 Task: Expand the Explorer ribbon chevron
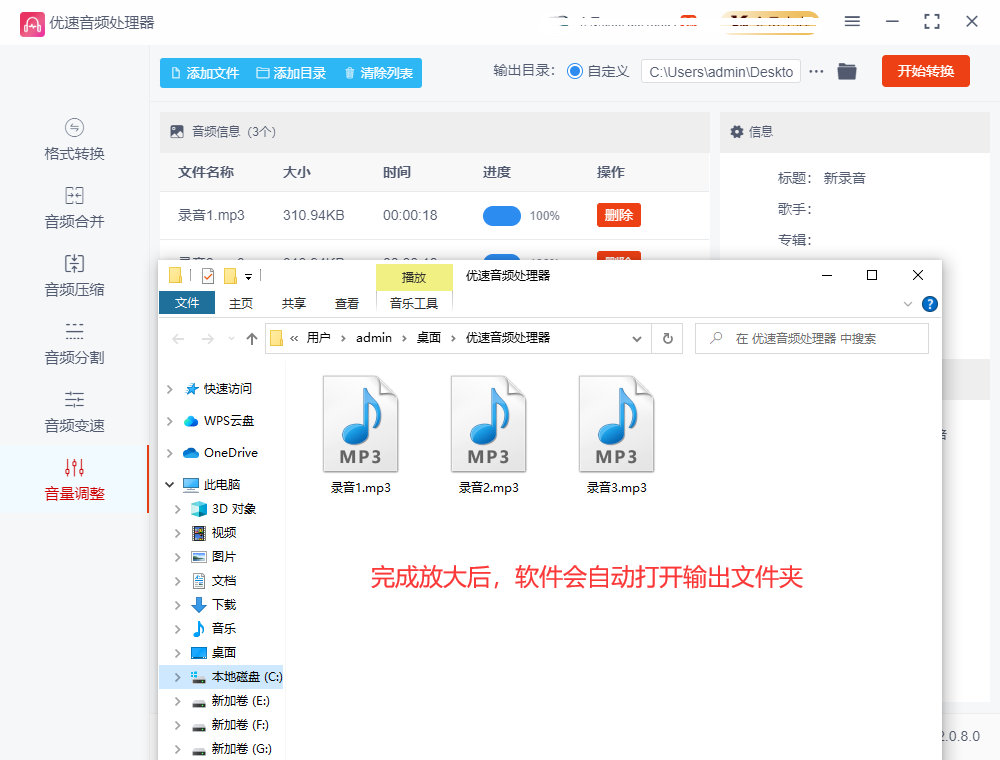[908, 304]
